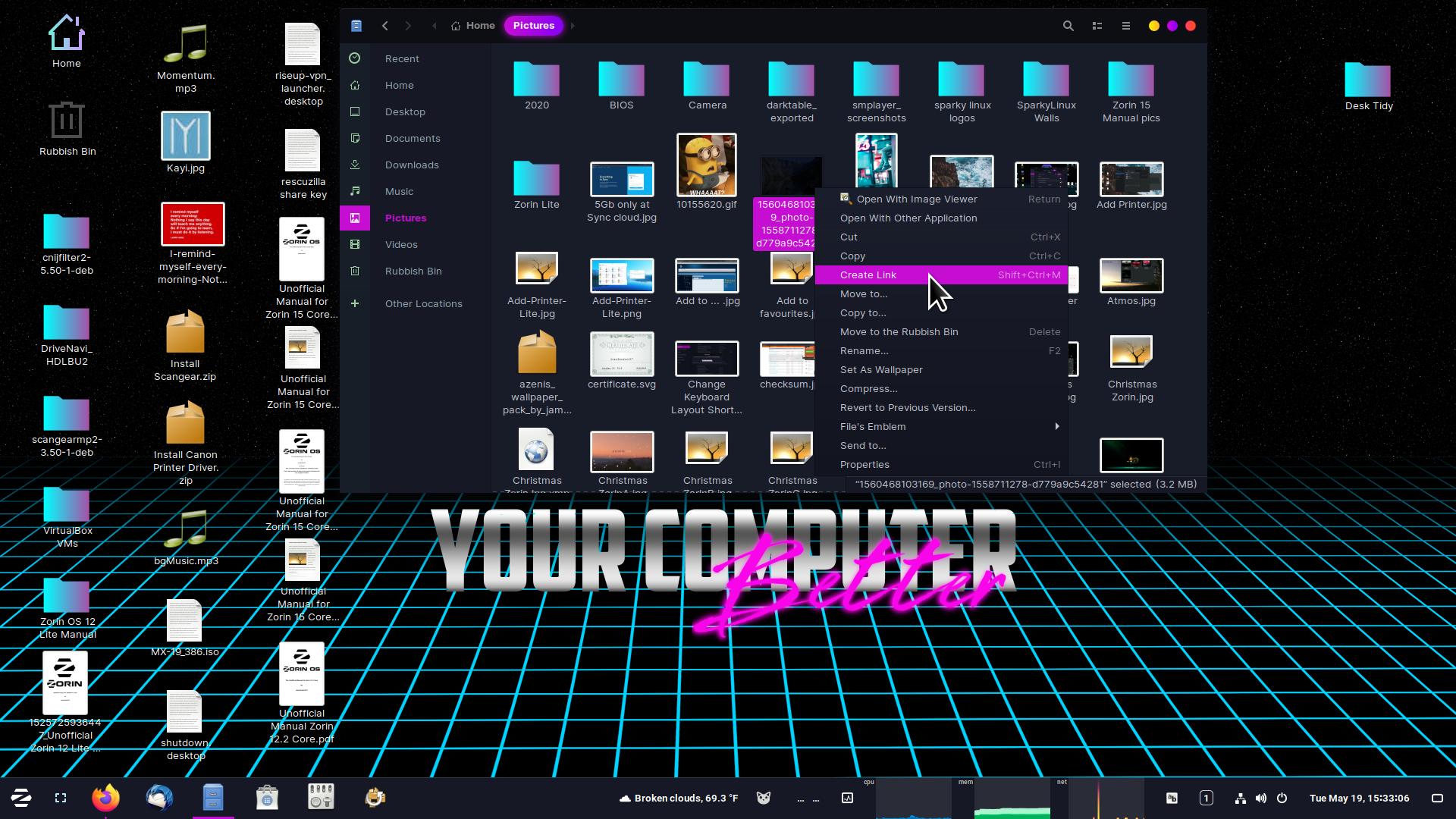Click the Pictures path button
The image size is (1456, 819).
pos(533,26)
